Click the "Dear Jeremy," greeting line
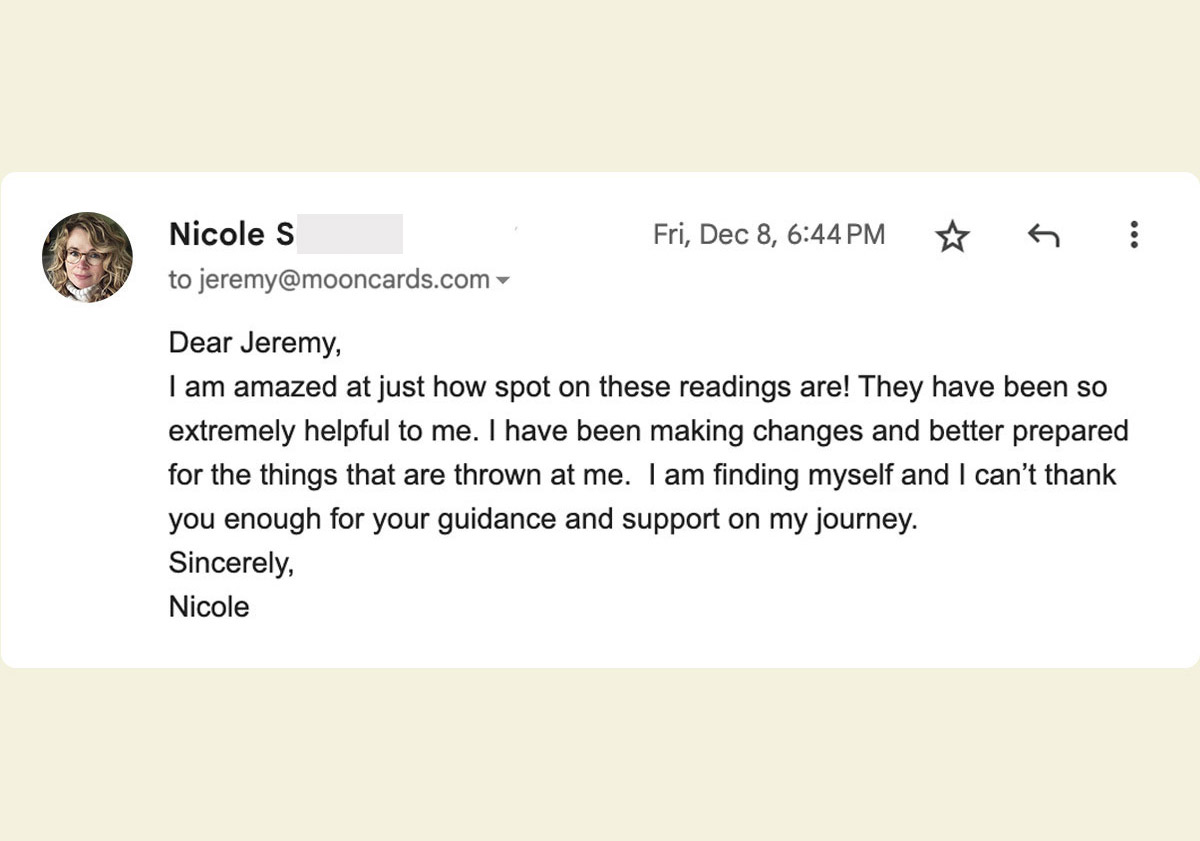This screenshot has height=841, width=1200. [255, 343]
